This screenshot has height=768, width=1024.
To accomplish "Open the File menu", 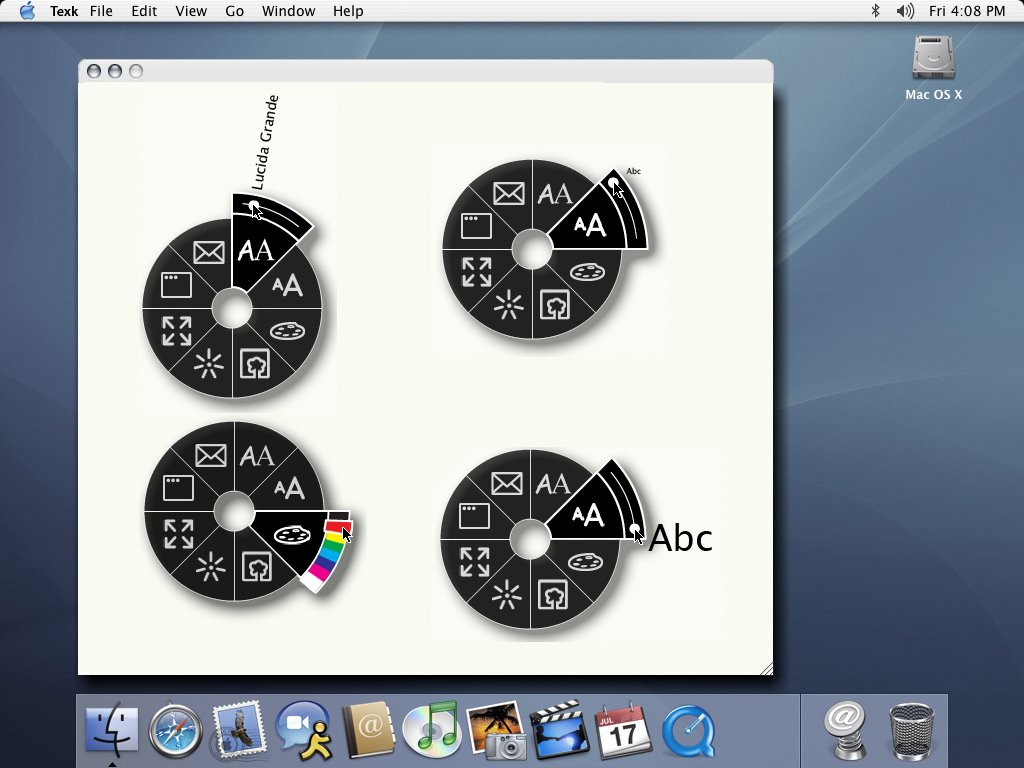I will point(101,11).
